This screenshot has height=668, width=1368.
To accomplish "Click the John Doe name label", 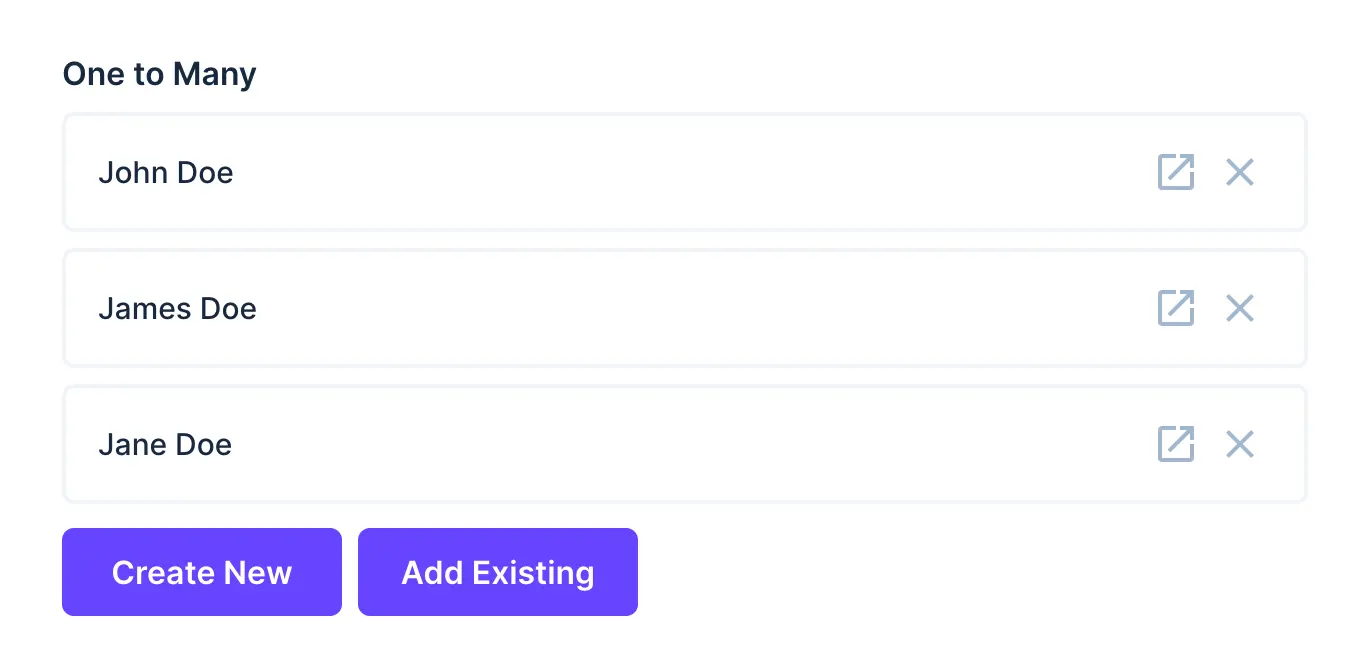I will [166, 172].
